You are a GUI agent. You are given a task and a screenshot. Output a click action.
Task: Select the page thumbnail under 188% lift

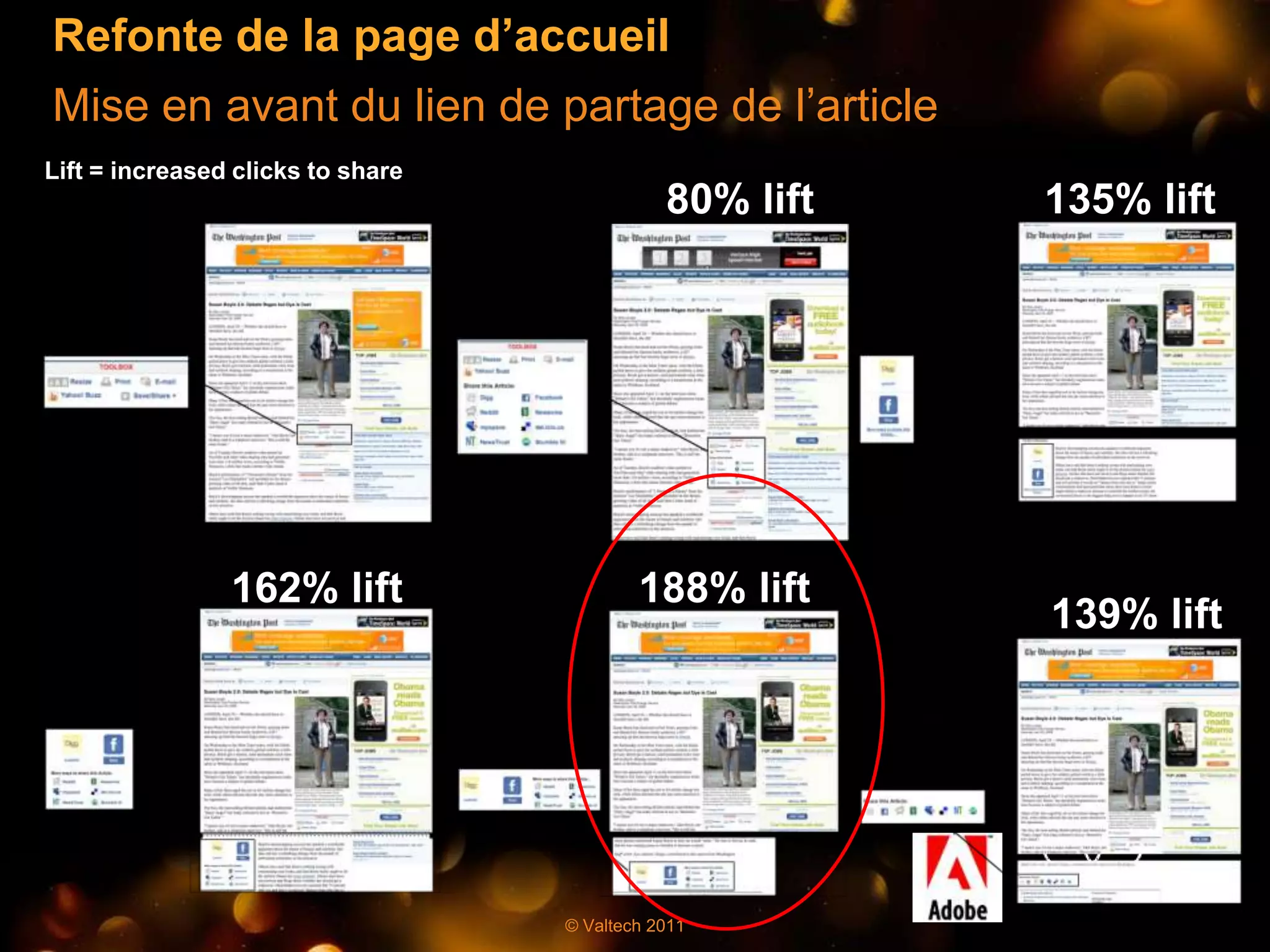tap(724, 721)
